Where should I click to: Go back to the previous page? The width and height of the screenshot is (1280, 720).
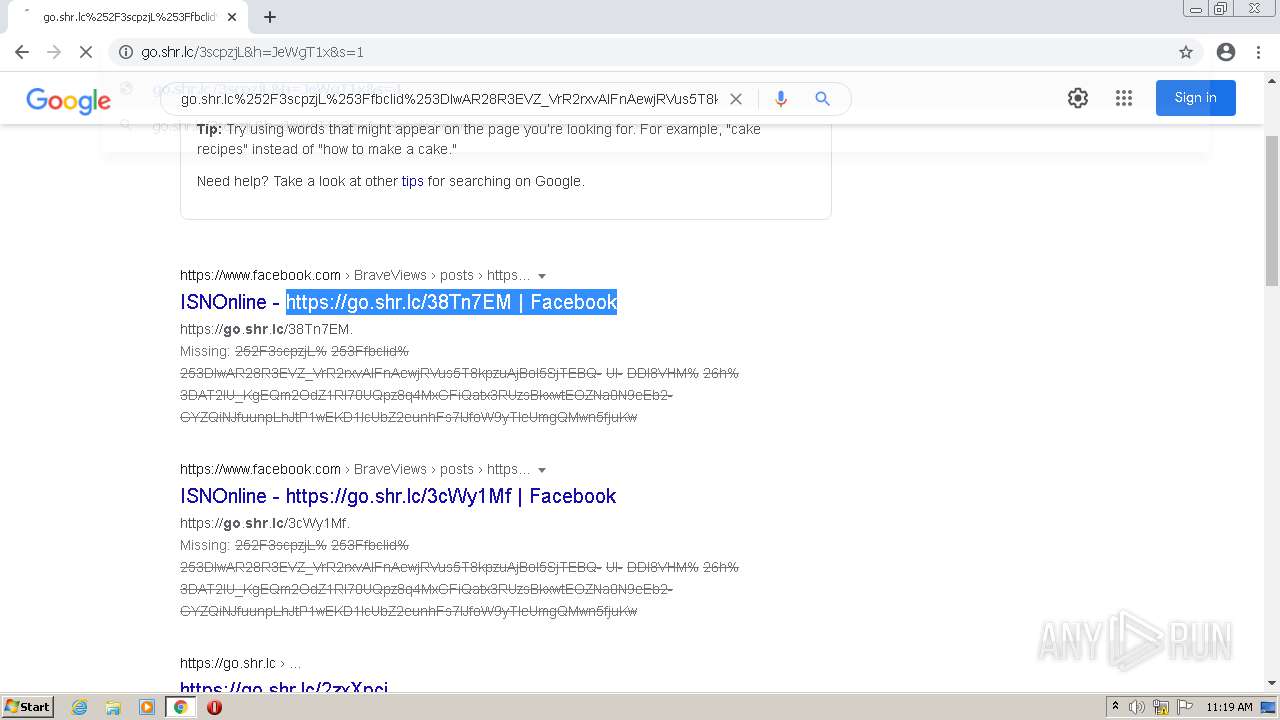point(22,52)
